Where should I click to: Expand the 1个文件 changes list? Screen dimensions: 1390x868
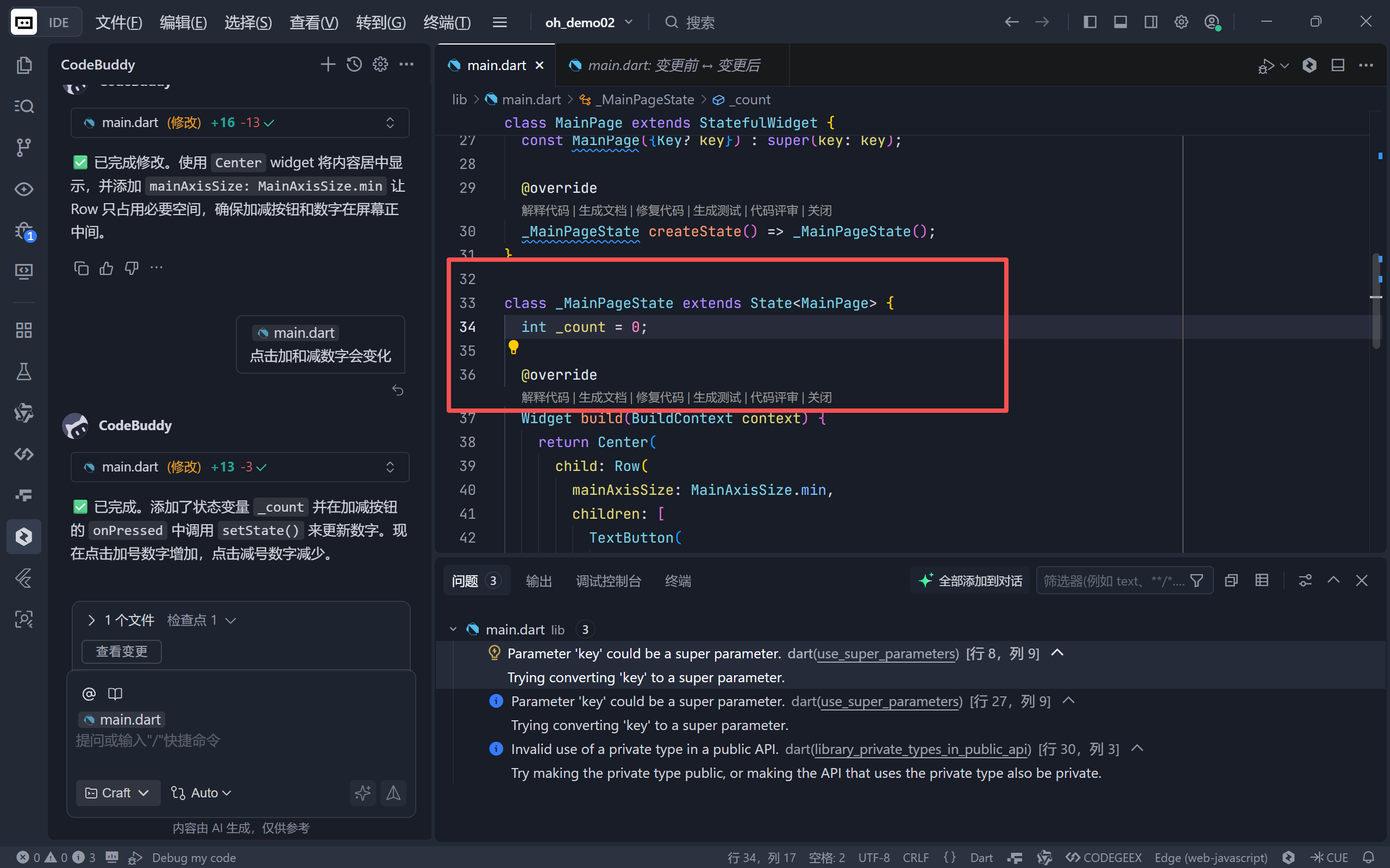tap(91, 620)
